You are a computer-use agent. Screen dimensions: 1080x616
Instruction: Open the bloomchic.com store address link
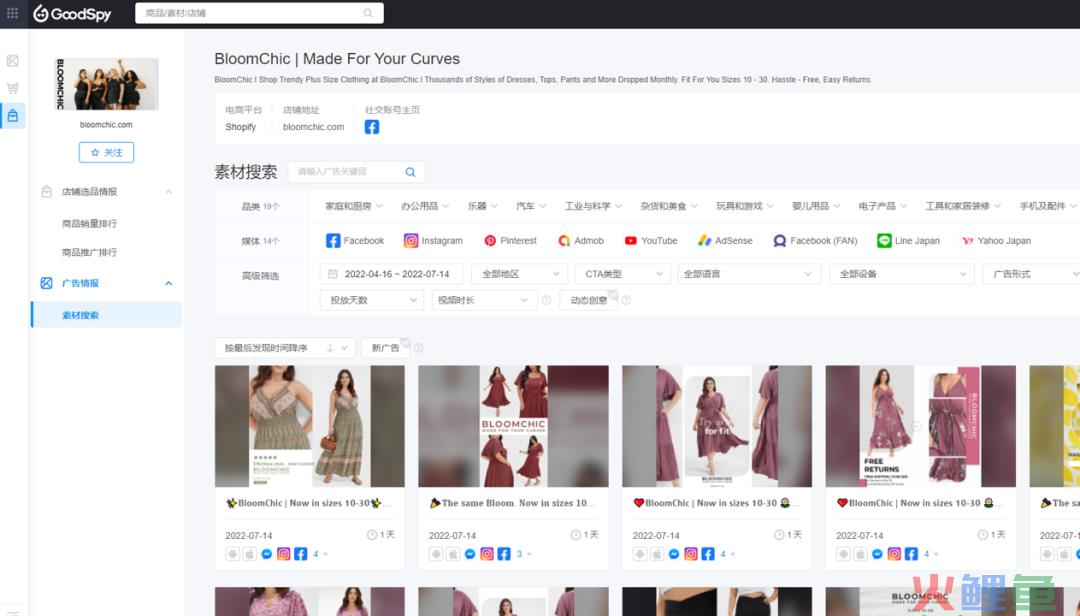pyautogui.click(x=313, y=127)
